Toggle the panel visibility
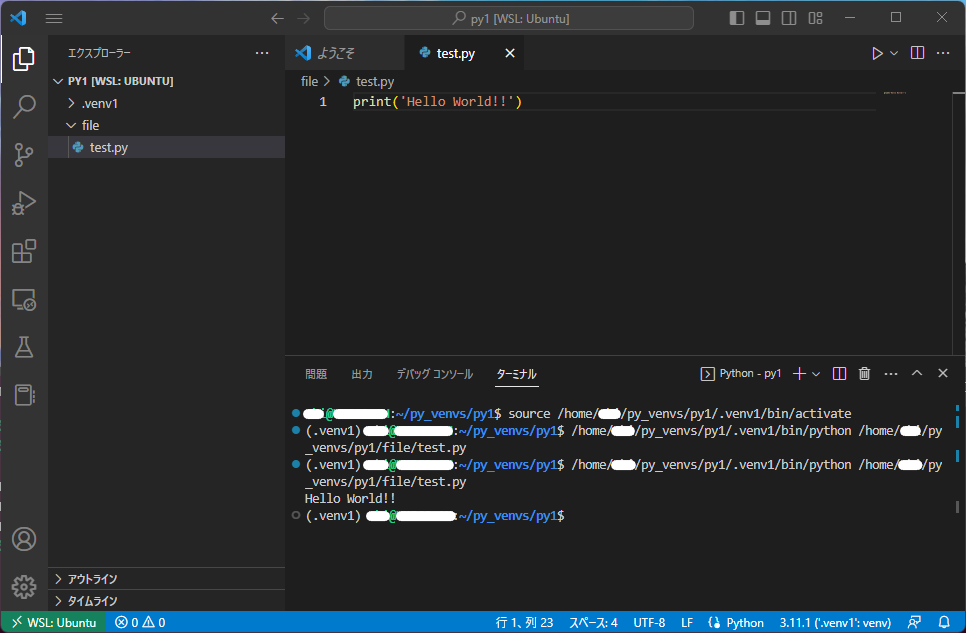 tap(762, 17)
